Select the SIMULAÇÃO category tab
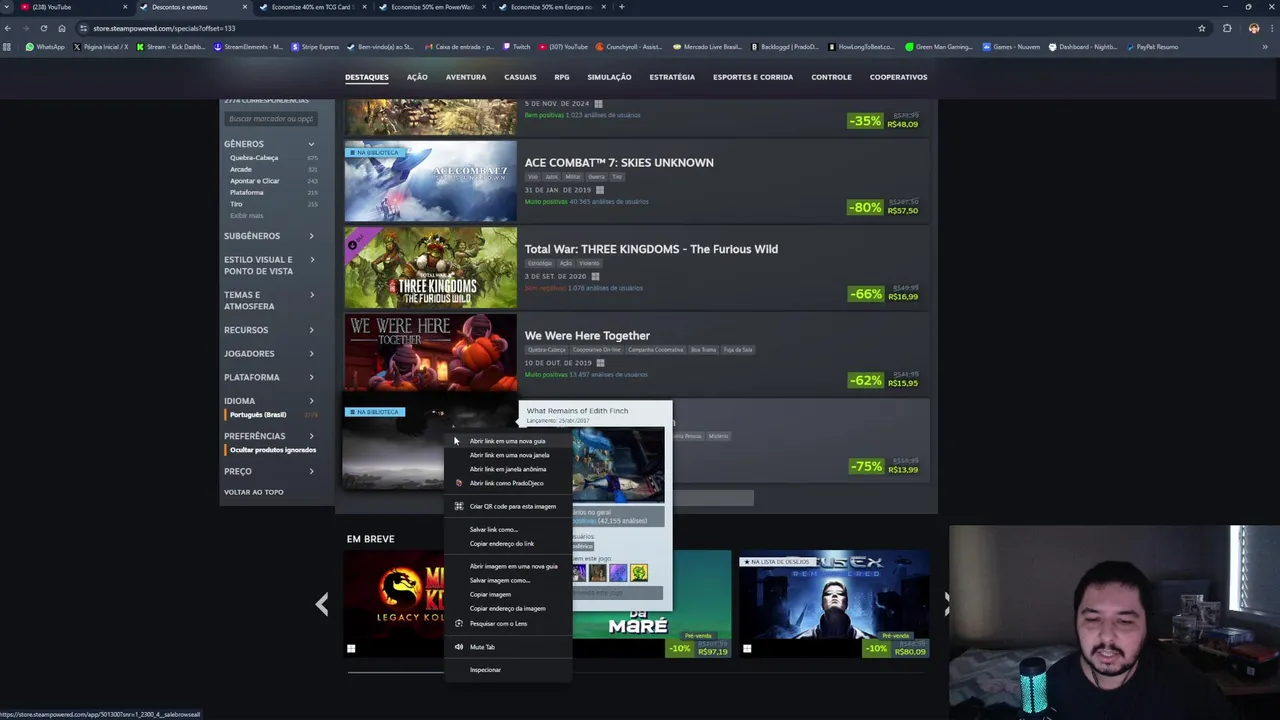The height and width of the screenshot is (720, 1280). [609, 77]
